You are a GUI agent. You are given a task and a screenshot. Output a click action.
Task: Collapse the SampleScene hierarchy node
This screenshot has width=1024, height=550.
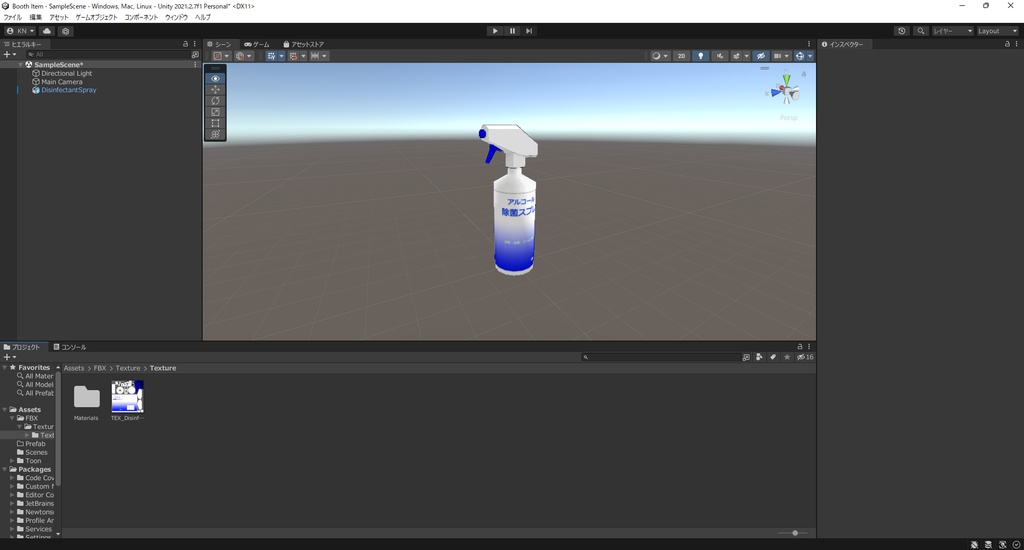pyautogui.click(x=21, y=65)
